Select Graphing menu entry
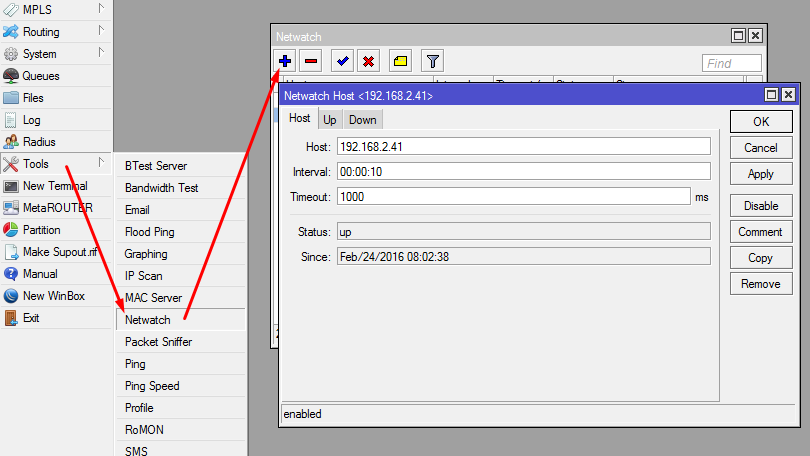This screenshot has height=456, width=810. coord(180,254)
